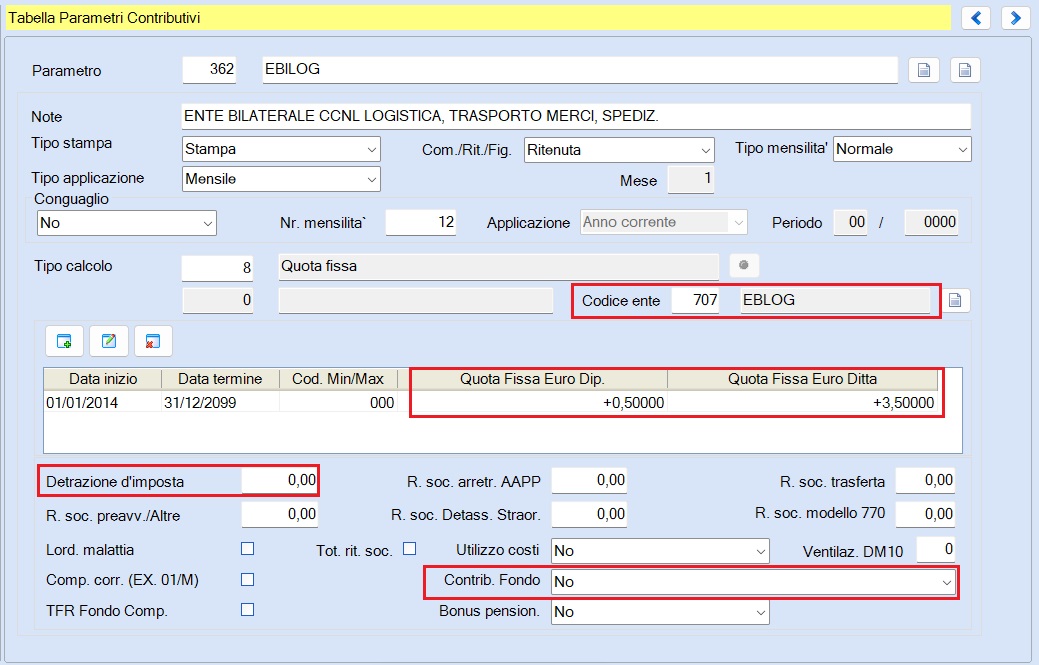Open the Tipo stampa dropdown
The height and width of the screenshot is (665, 1039).
point(281,149)
